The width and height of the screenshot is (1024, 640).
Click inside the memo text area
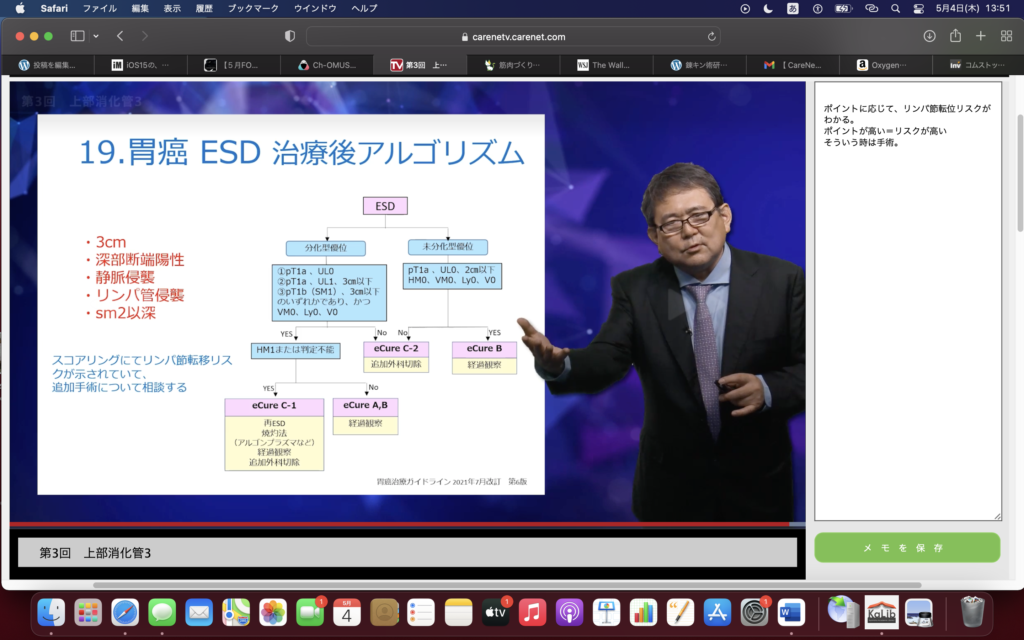coord(907,330)
